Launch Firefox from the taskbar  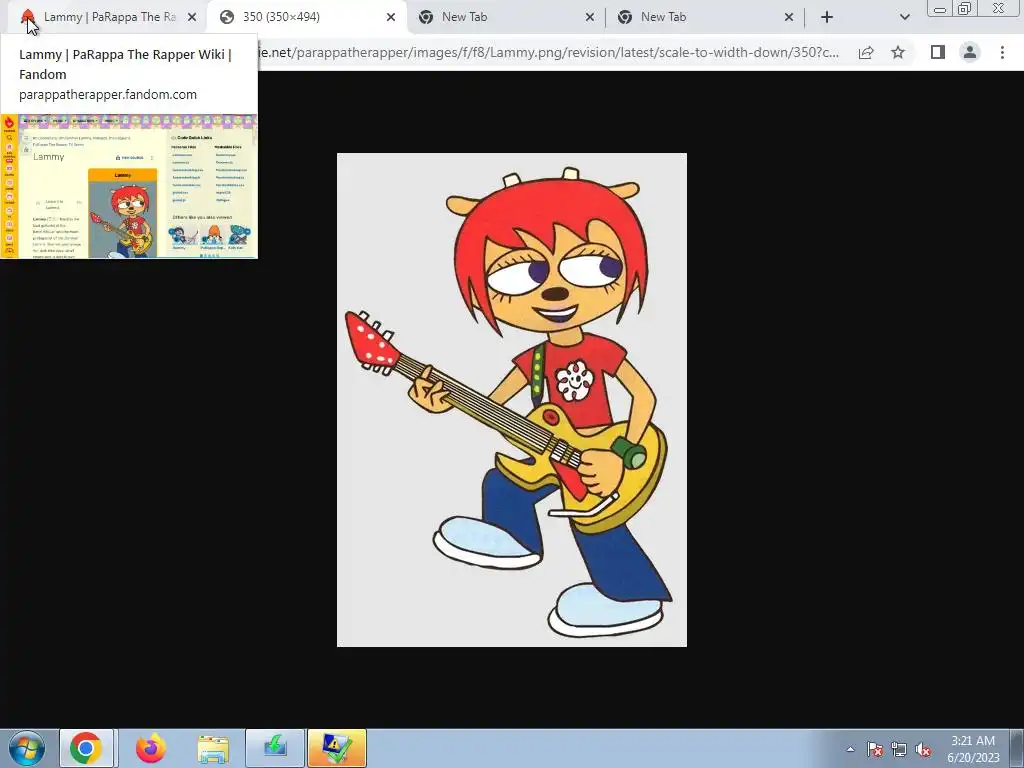tap(151, 748)
